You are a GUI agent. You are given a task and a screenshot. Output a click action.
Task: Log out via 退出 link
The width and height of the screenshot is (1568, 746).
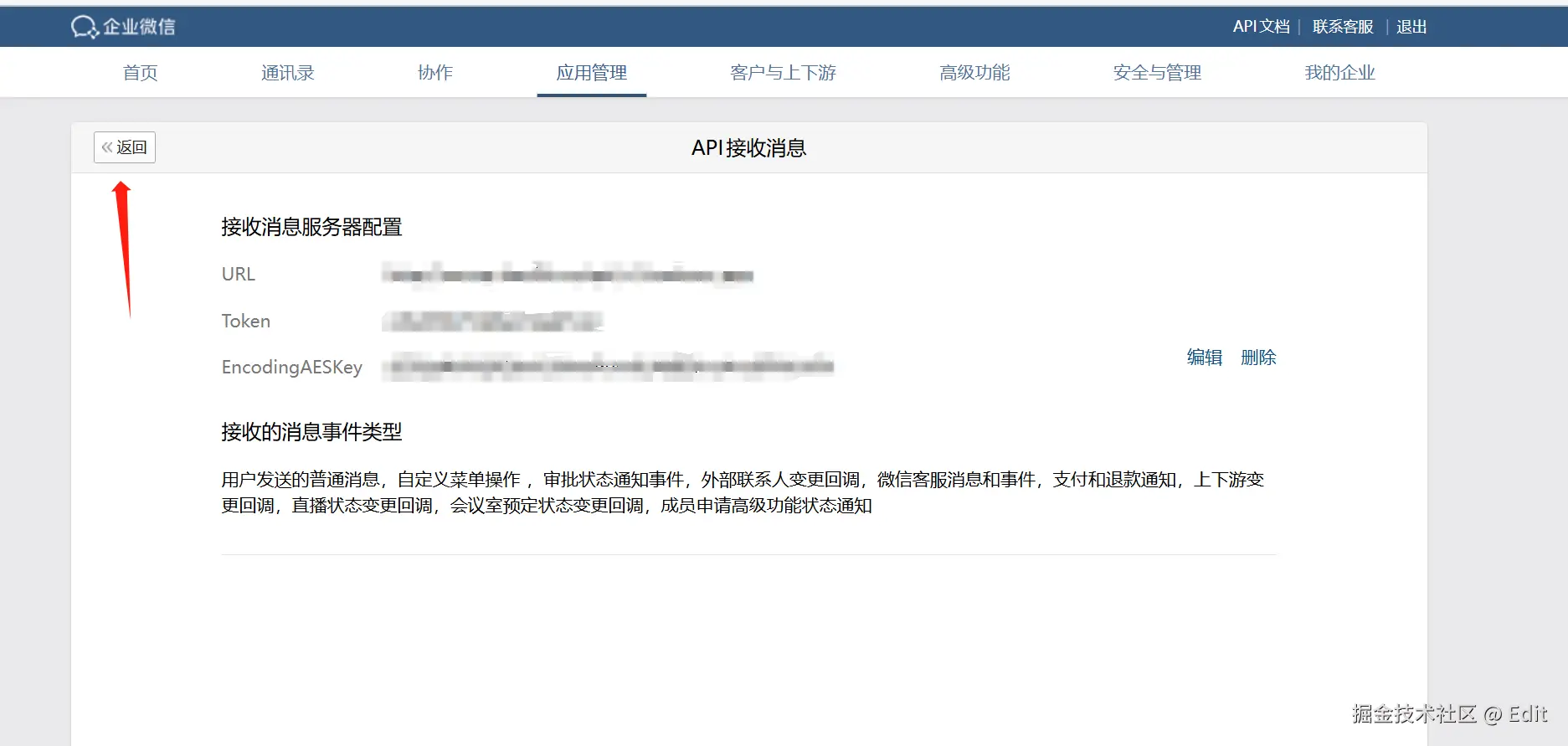[x=1411, y=27]
